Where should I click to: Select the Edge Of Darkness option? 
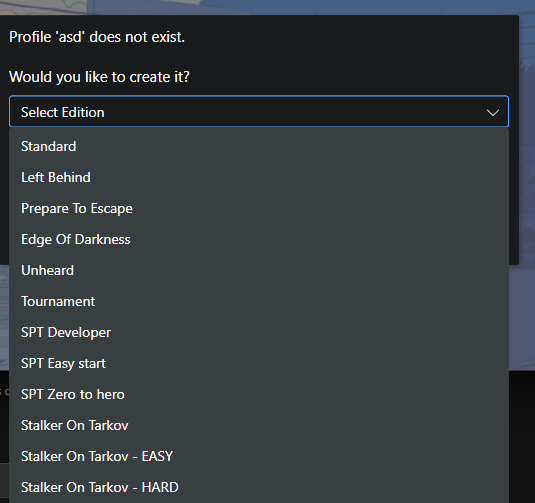[259, 240]
